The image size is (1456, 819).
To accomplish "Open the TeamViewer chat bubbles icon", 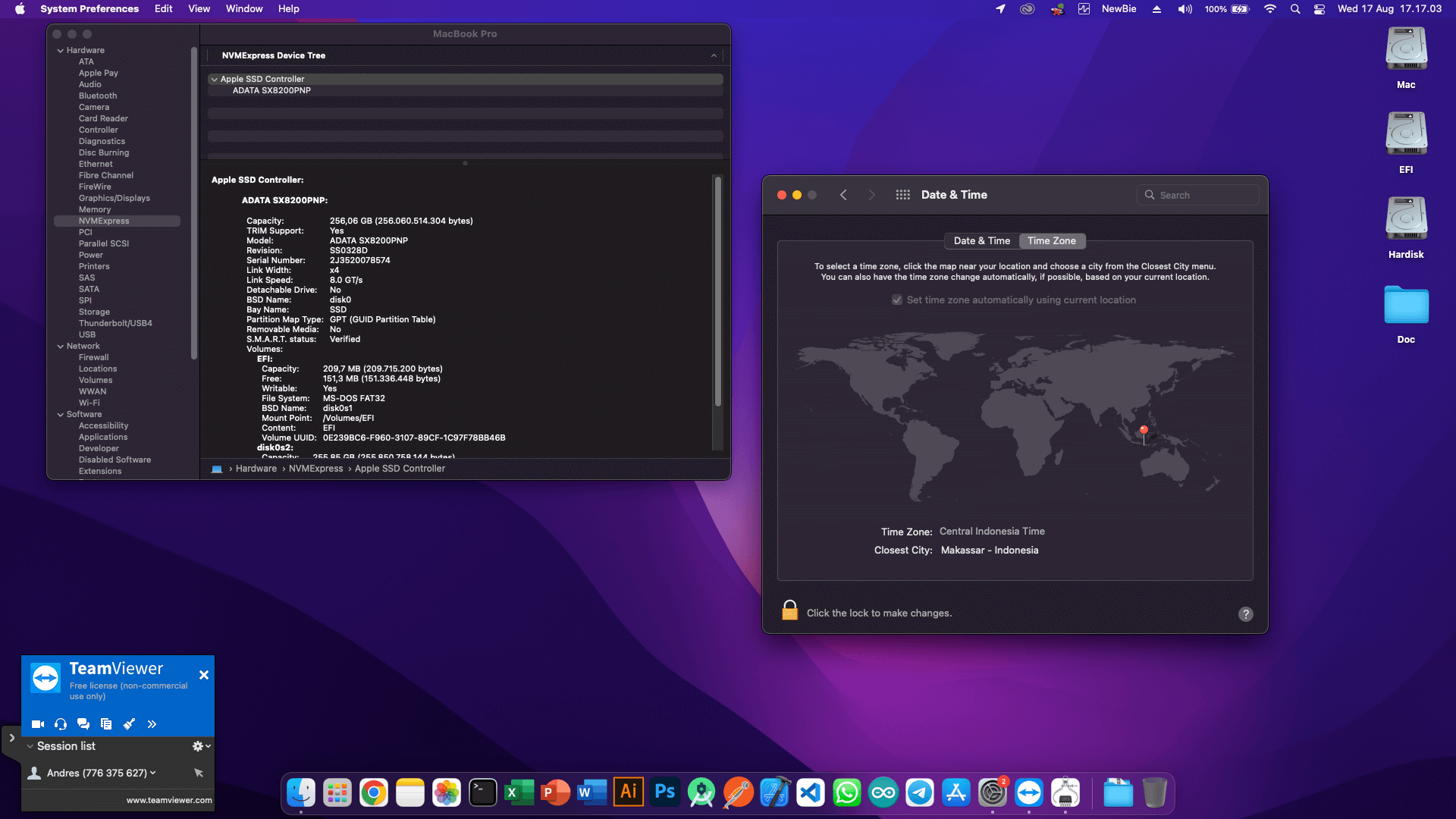I will (x=83, y=724).
